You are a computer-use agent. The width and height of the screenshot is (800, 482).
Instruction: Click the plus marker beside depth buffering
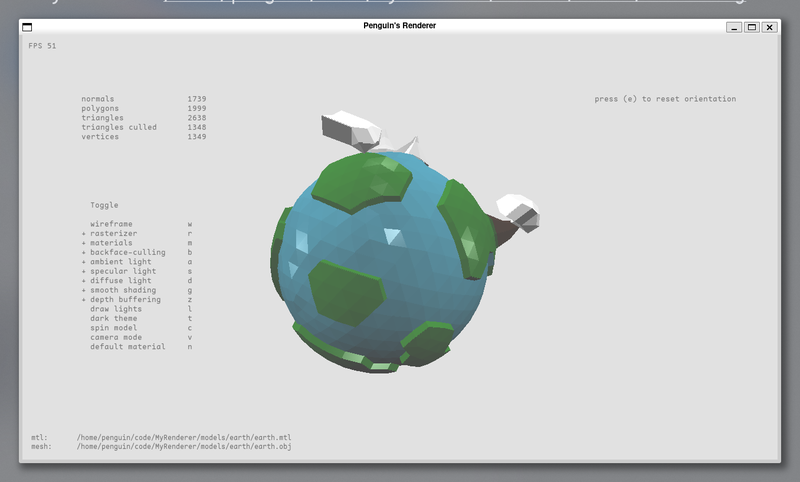(84, 299)
